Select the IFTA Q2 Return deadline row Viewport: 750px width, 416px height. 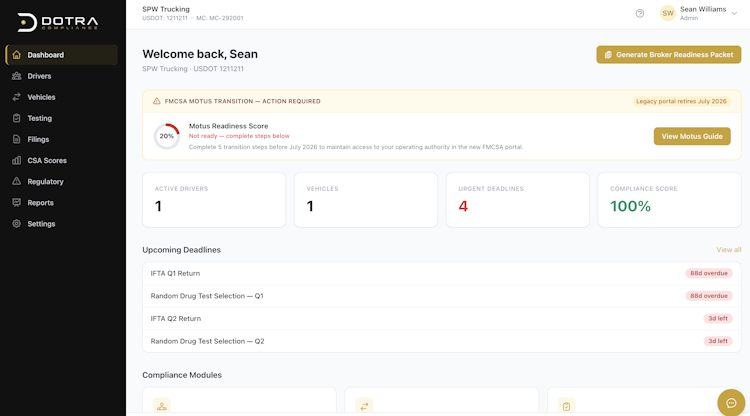[441, 318]
